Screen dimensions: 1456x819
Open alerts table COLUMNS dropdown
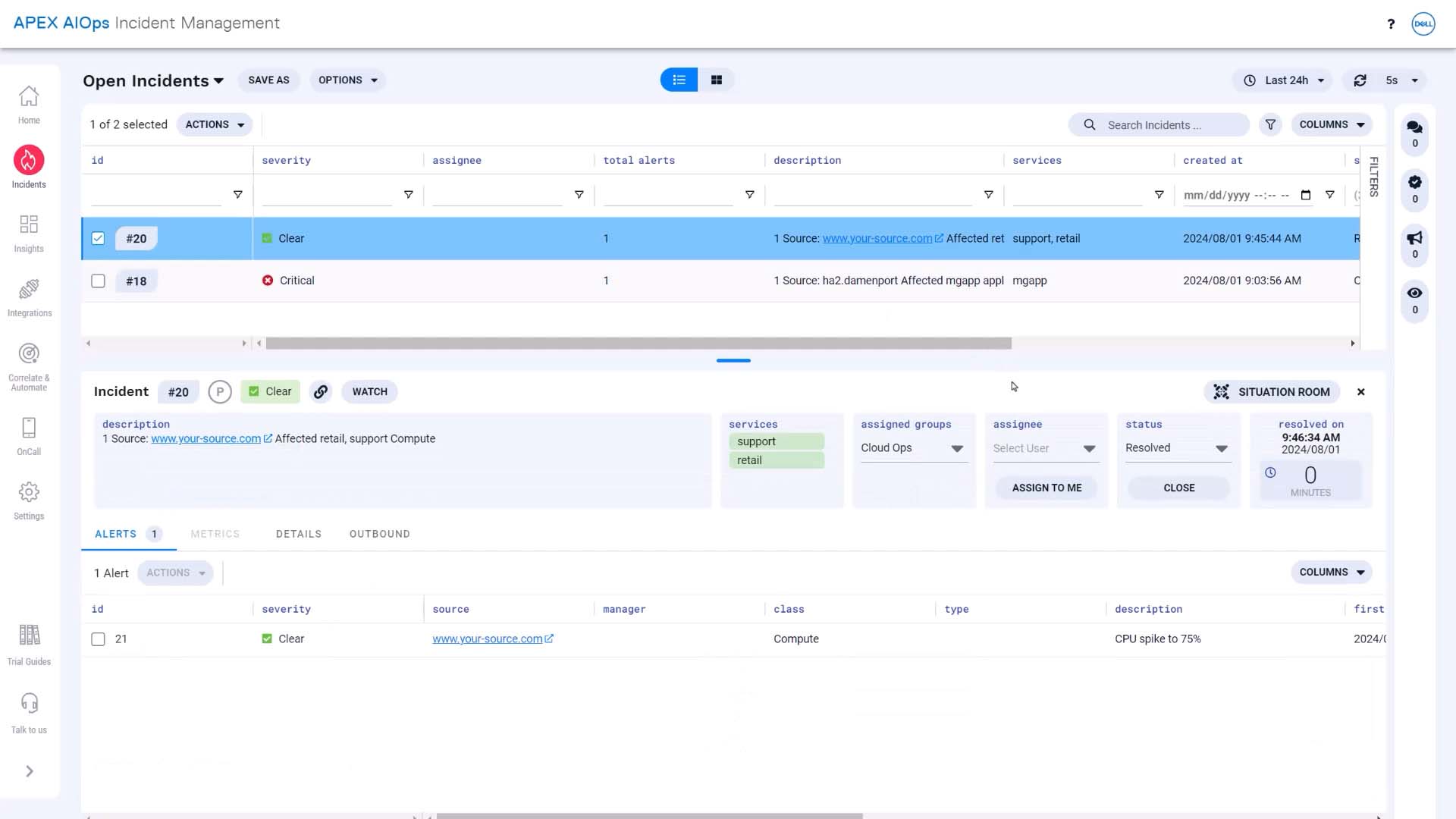1332,573
